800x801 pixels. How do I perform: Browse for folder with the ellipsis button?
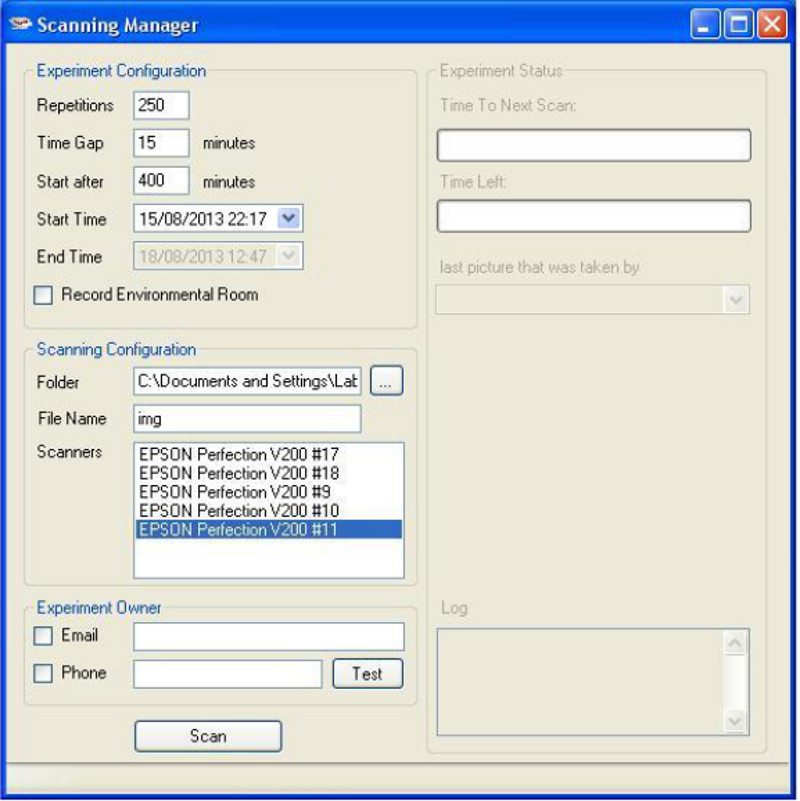pos(386,381)
